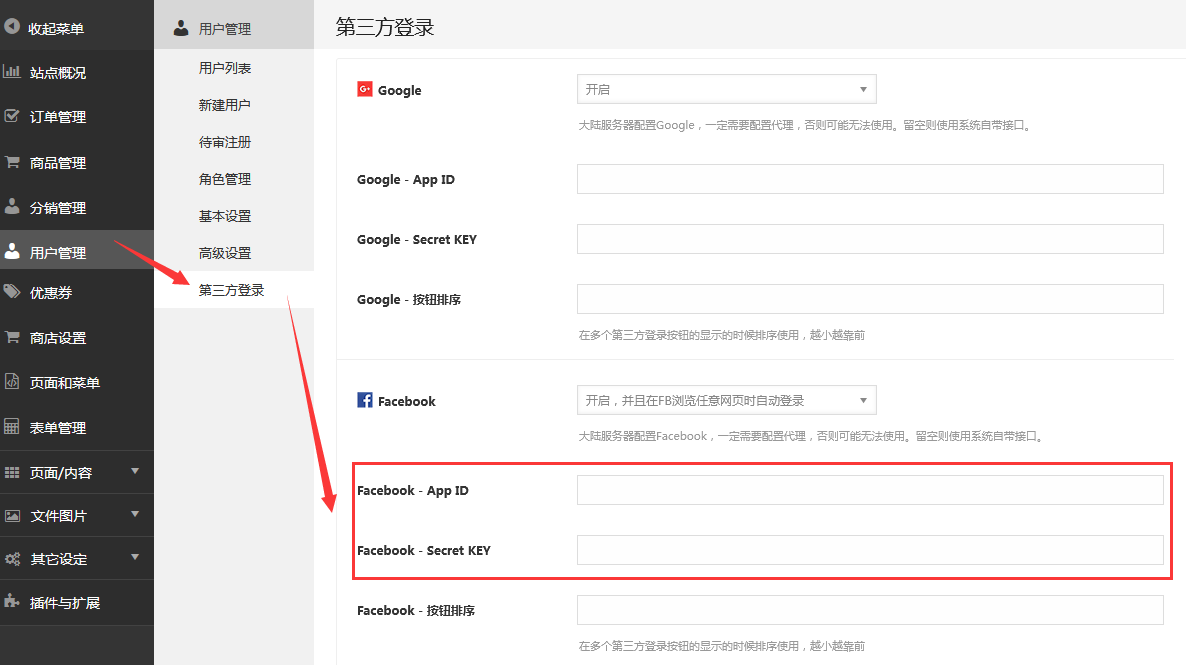This screenshot has height=665, width=1186.
Task: Expand the 页面/内容 sidebar section
Action: pyautogui.click(x=135, y=471)
